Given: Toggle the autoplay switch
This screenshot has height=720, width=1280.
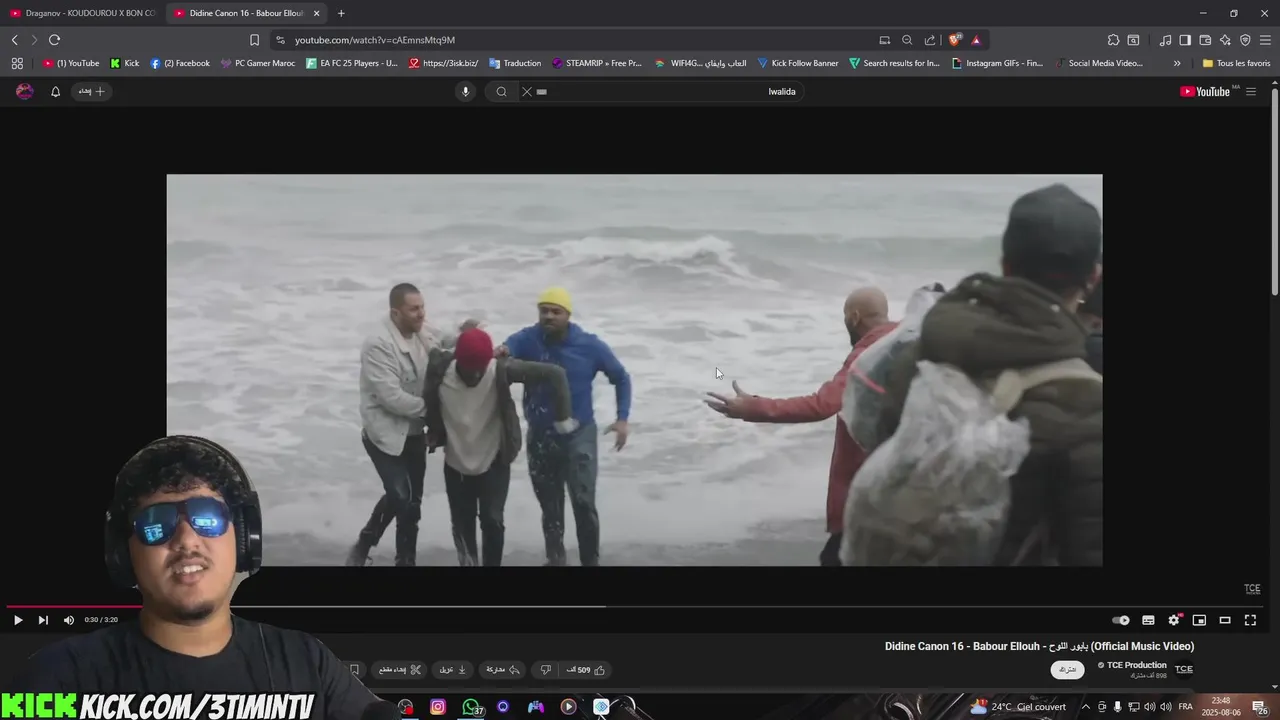Looking at the screenshot, I should tap(1121, 620).
